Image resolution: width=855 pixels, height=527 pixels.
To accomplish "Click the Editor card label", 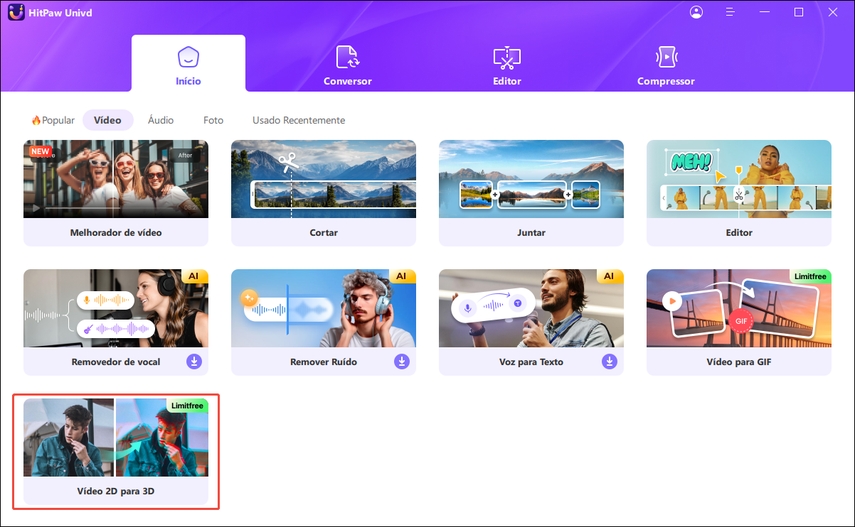I will (x=739, y=232).
